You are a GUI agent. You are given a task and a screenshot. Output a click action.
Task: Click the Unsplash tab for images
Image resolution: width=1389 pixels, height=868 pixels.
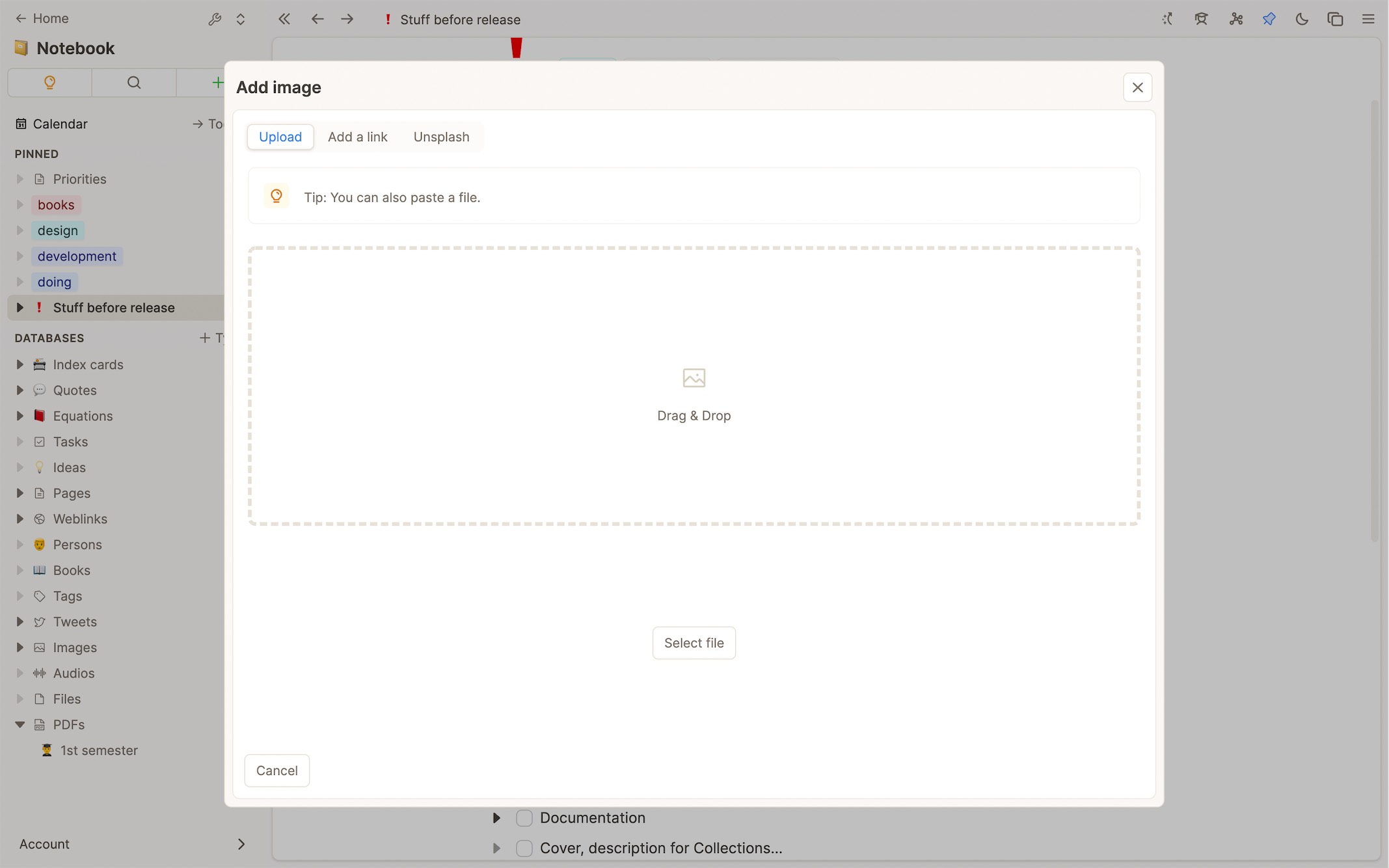441,136
